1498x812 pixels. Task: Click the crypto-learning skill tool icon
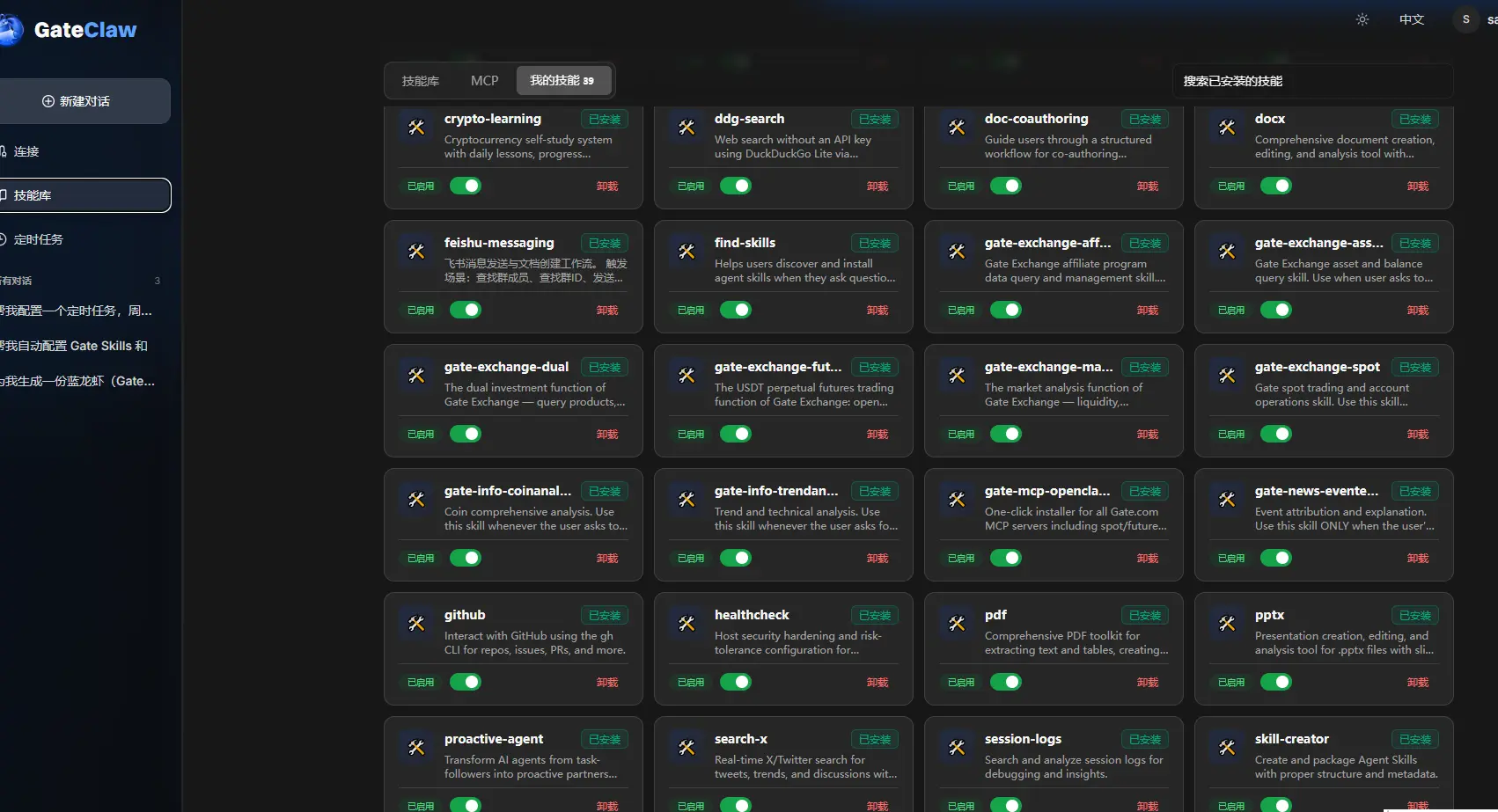(416, 128)
